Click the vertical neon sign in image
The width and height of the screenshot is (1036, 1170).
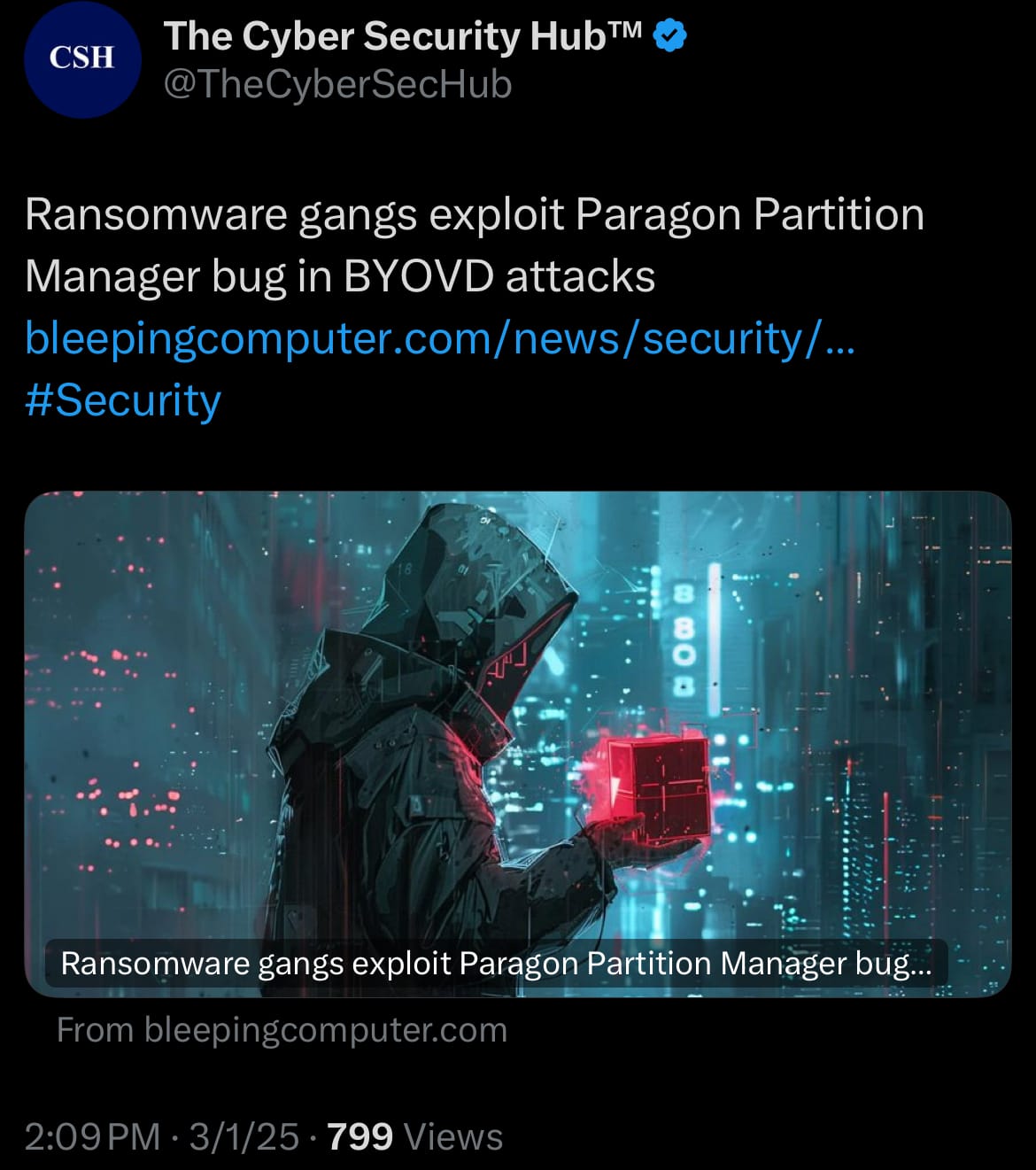click(686, 638)
